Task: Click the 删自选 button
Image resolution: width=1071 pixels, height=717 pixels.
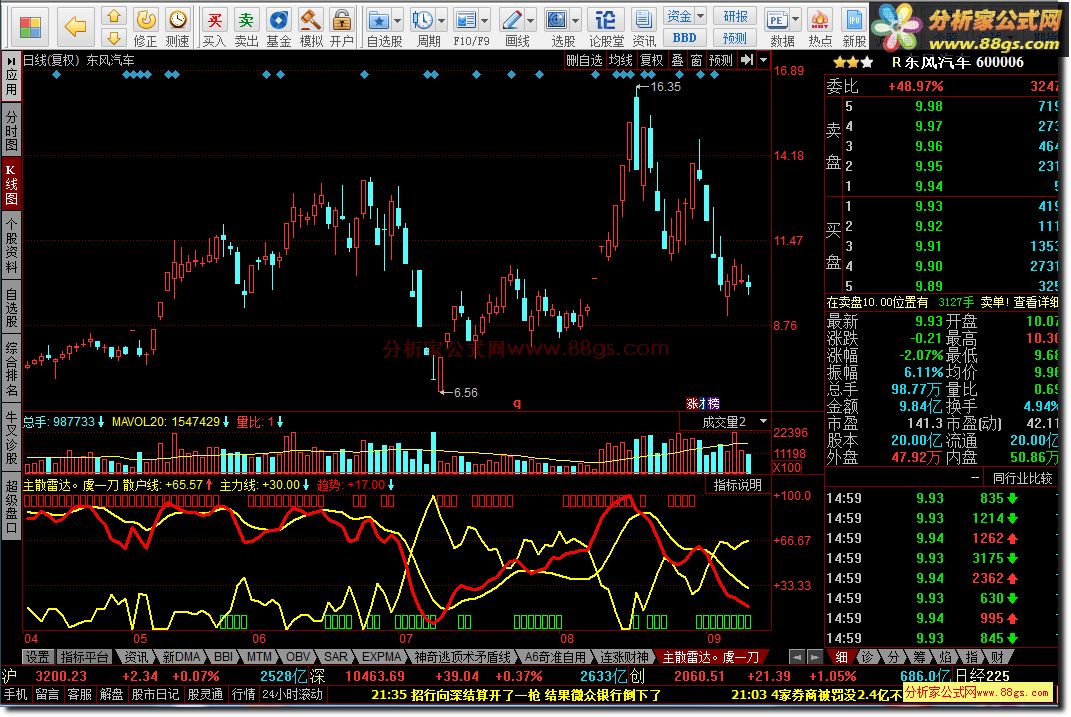Action: tap(584, 60)
